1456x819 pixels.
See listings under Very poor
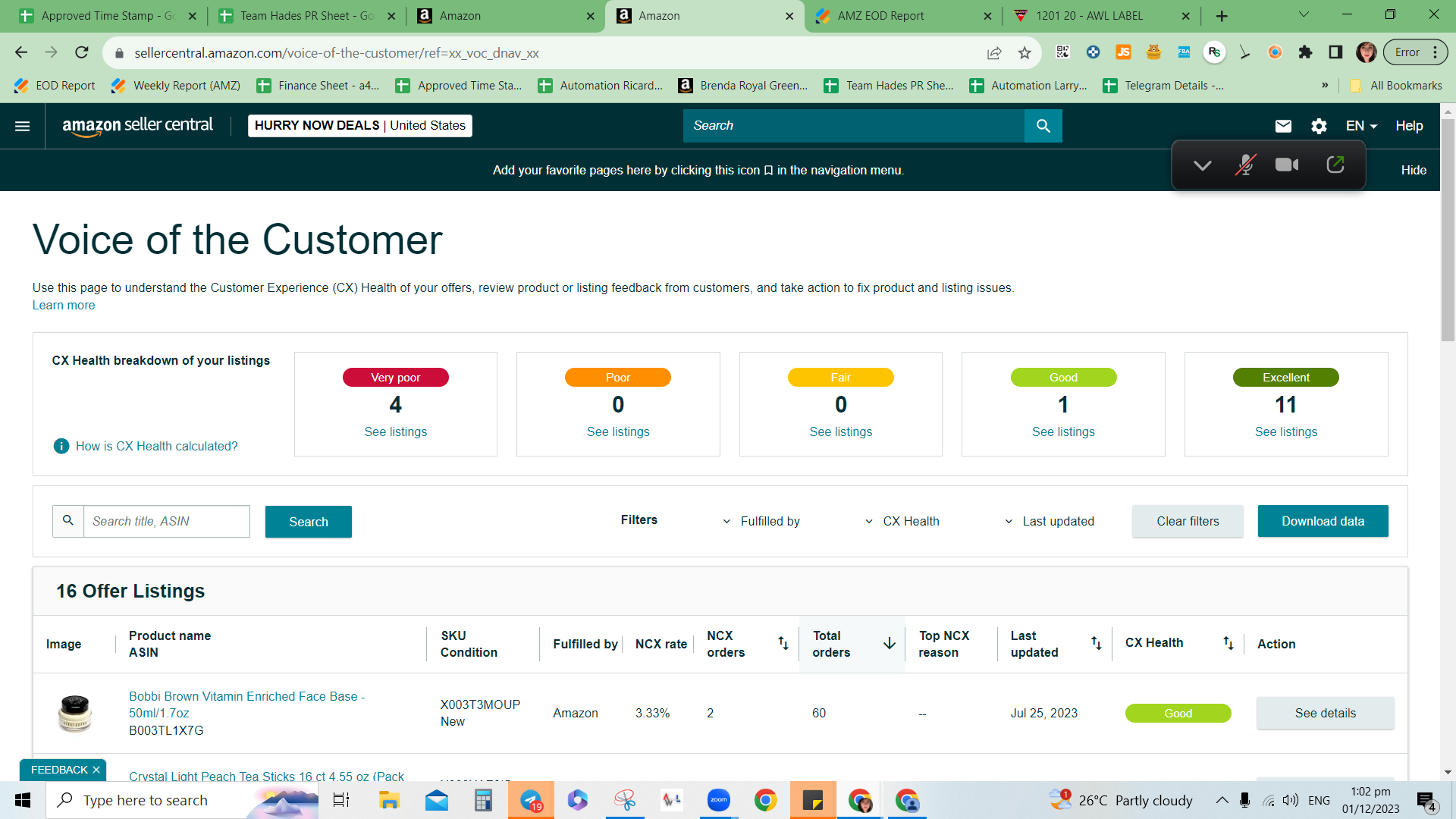point(395,431)
